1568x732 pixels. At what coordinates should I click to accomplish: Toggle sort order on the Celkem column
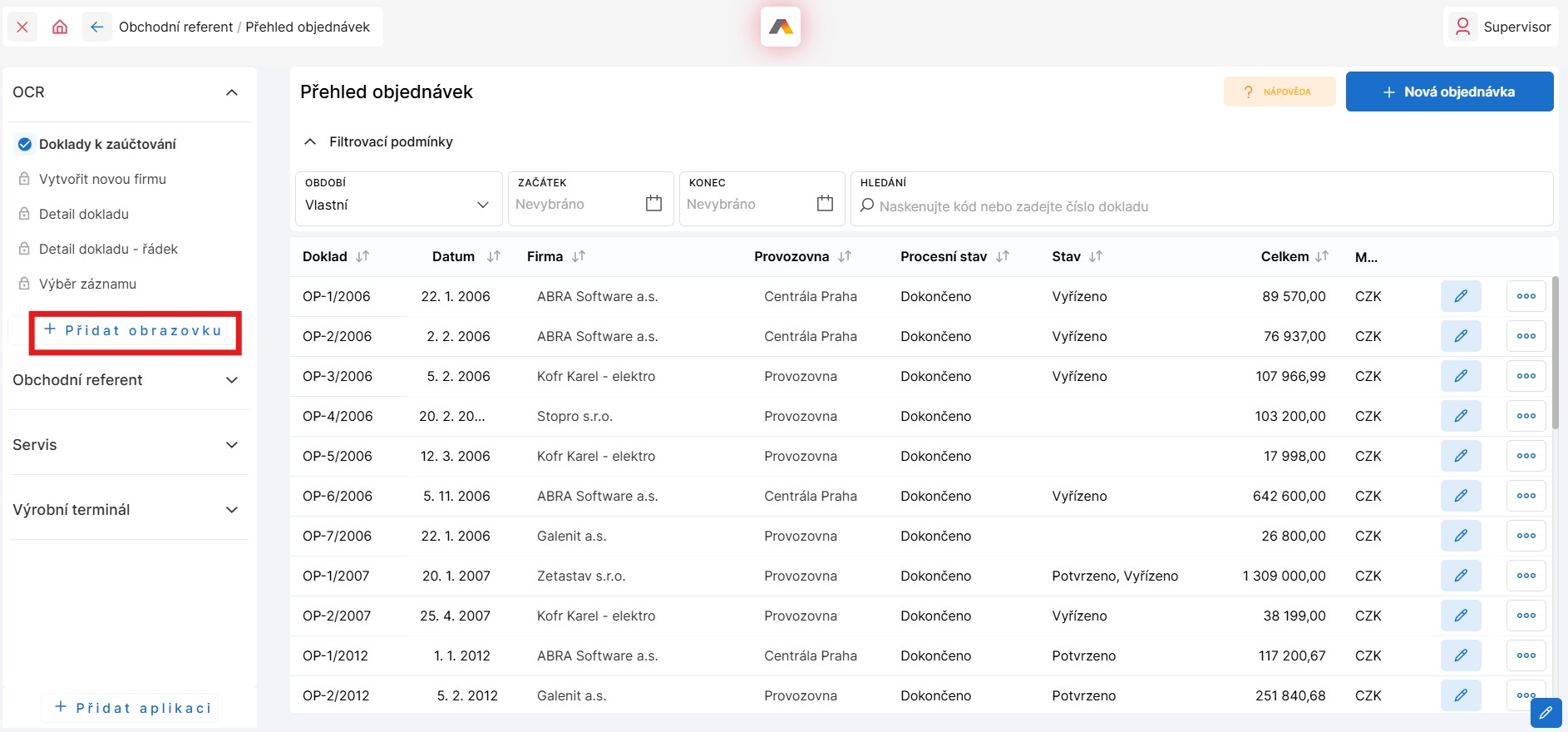[x=1322, y=256]
